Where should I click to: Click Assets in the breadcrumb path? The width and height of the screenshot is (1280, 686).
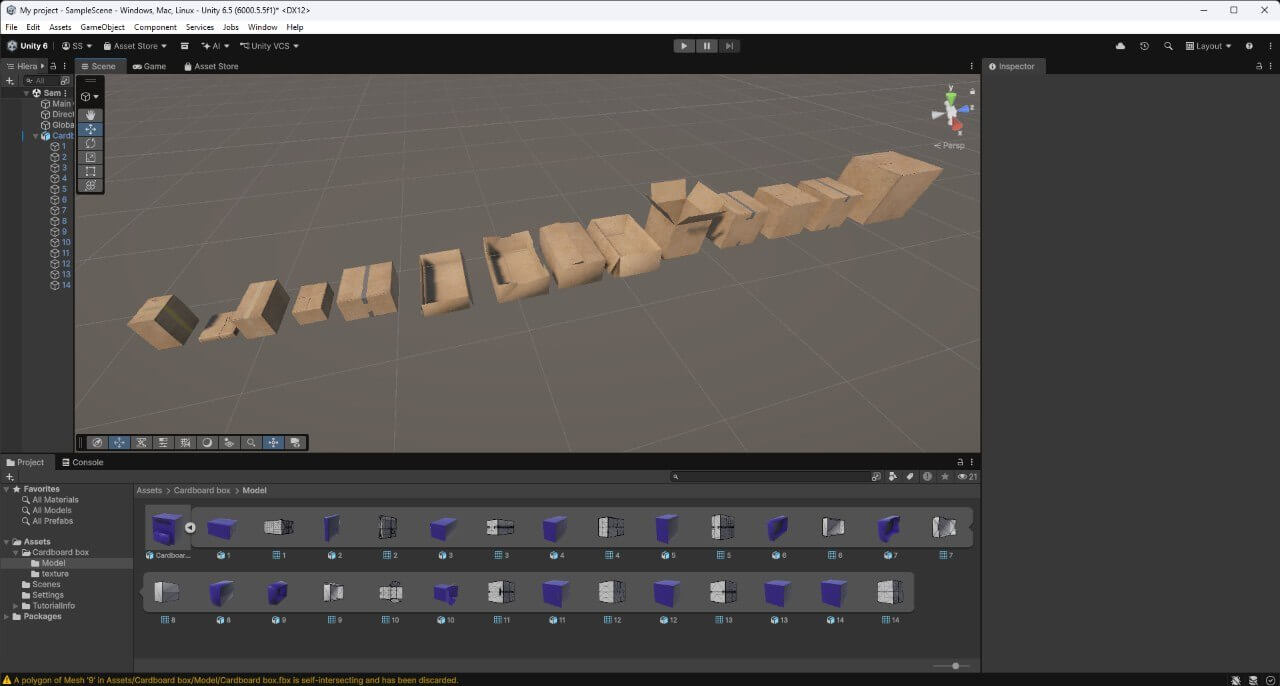click(x=149, y=491)
